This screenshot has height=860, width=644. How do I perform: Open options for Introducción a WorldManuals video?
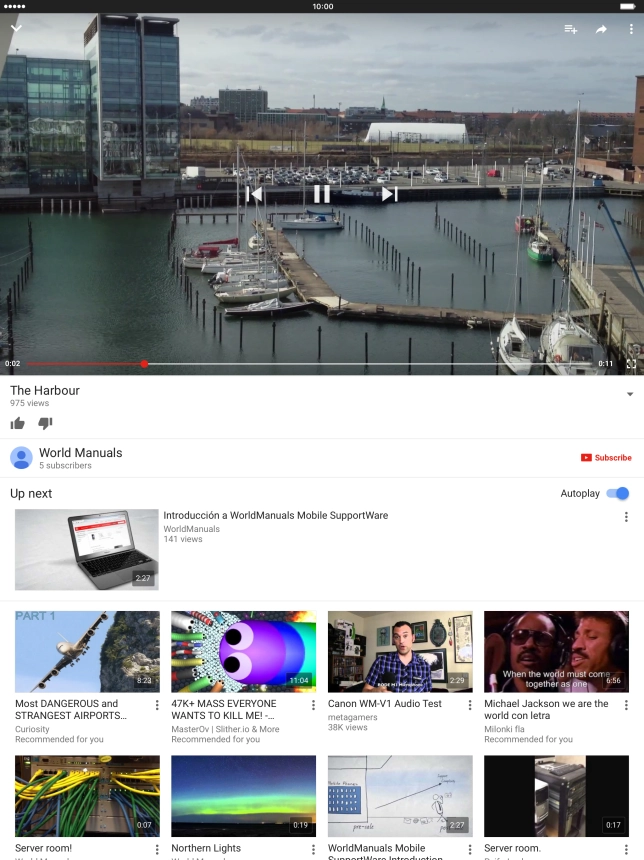[626, 517]
